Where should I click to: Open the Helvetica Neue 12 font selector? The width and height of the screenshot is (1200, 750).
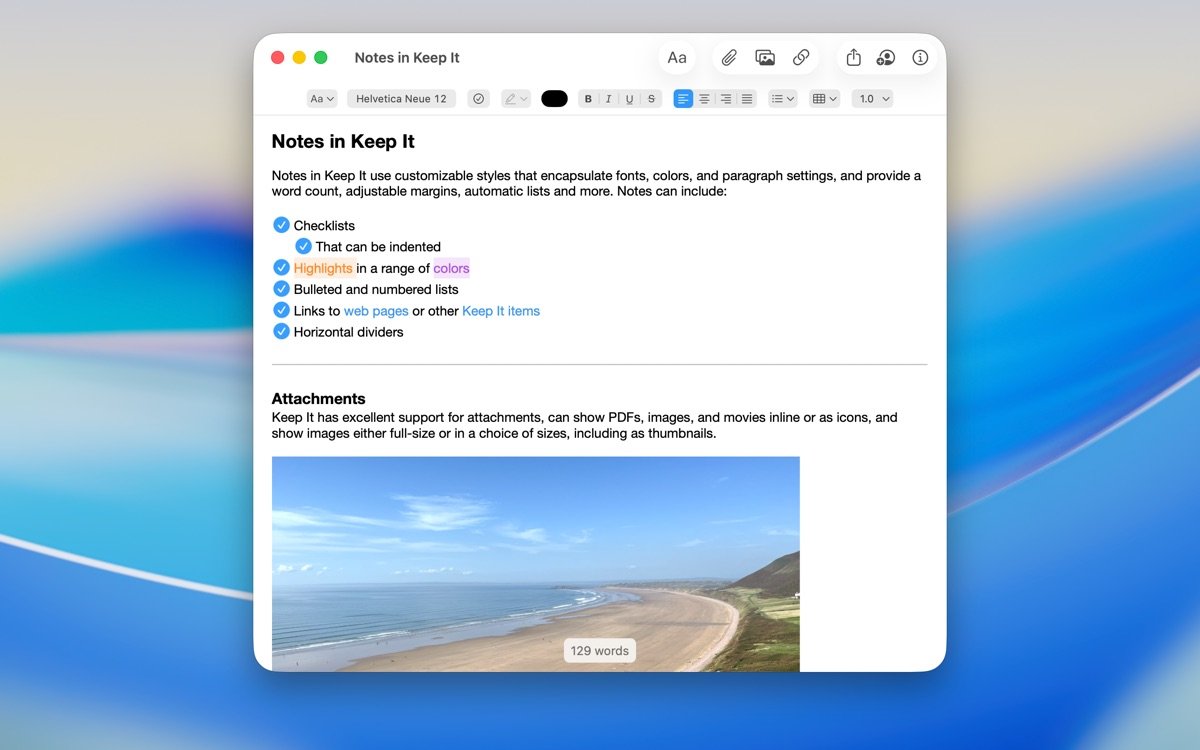(x=401, y=98)
